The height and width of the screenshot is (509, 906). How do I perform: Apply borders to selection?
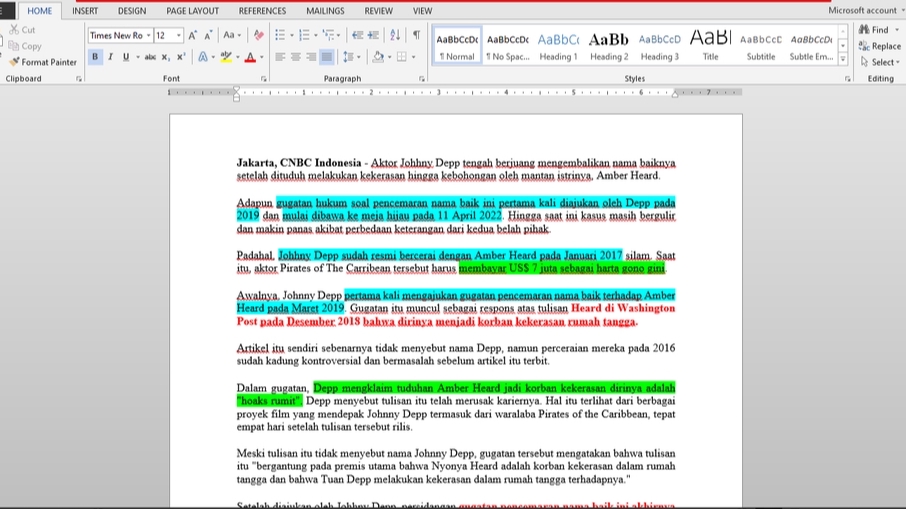click(x=402, y=57)
